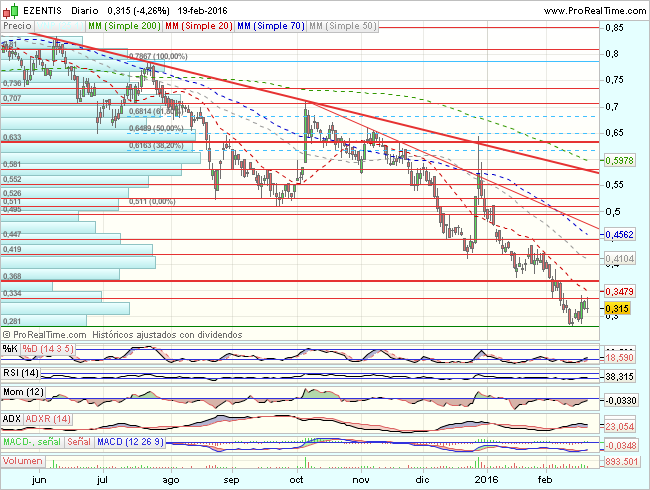Click the blue 0,4562 moving average value
The height and width of the screenshot is (490, 650).
coord(619,235)
